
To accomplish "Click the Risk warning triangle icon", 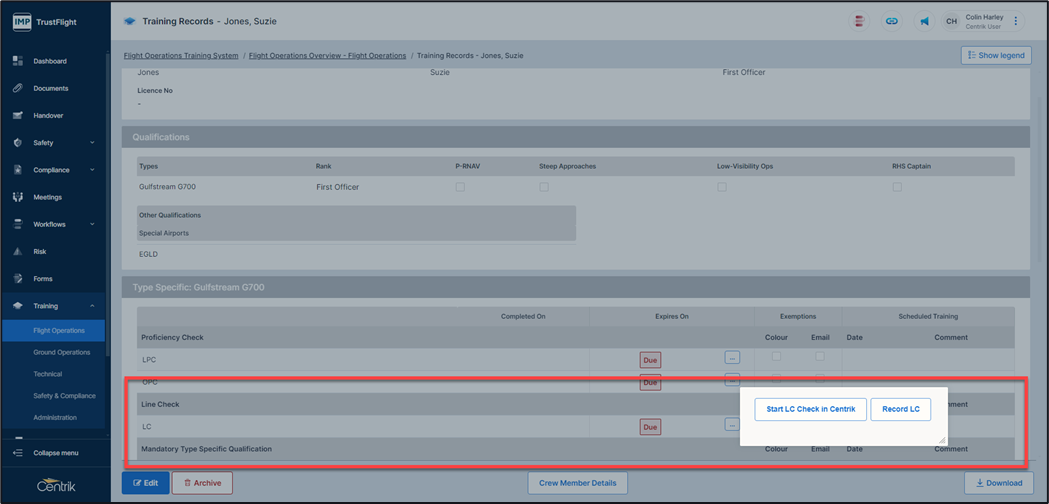I will 18,252.
